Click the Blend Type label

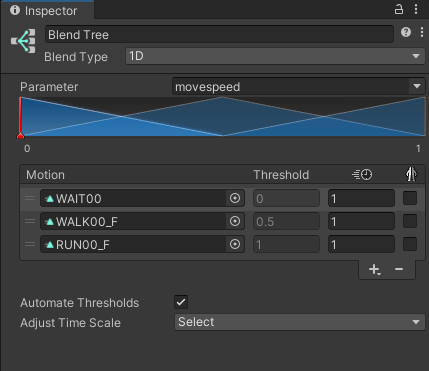[x=76, y=57]
